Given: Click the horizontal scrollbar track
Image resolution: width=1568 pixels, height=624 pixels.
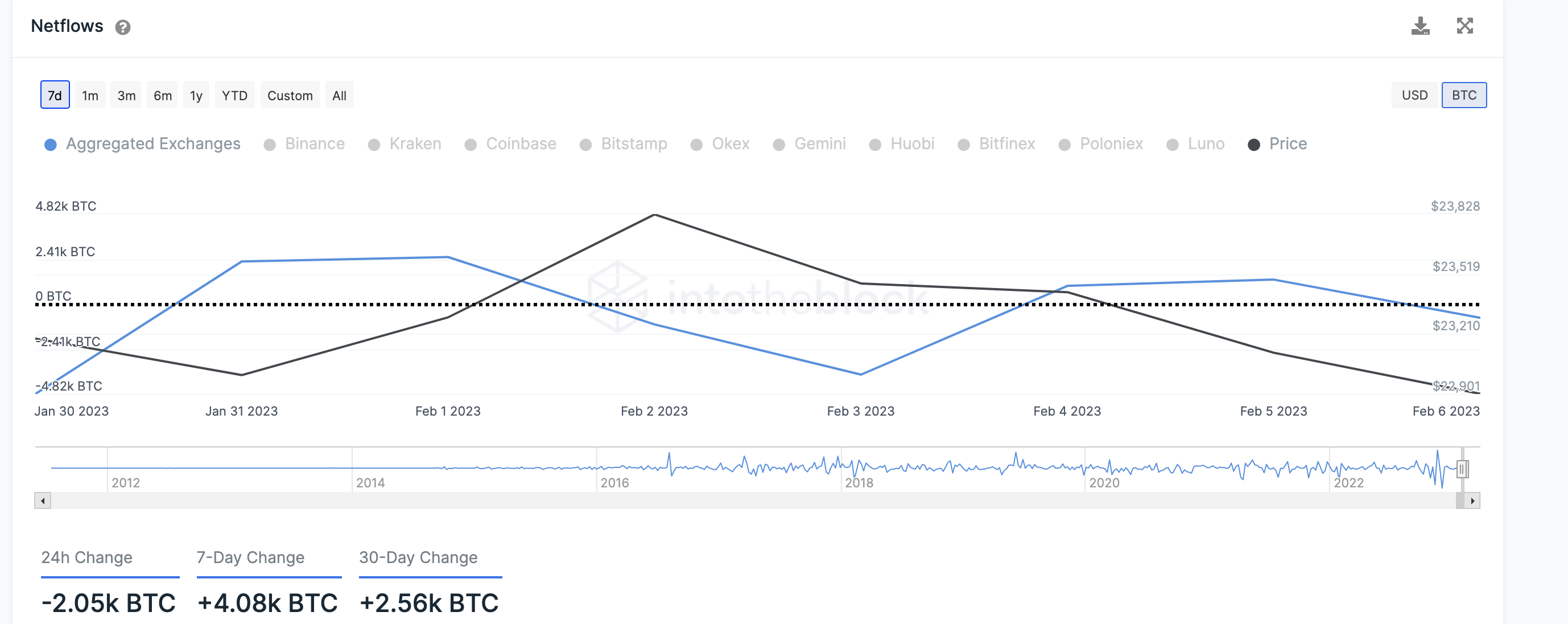Looking at the screenshot, I should (x=731, y=501).
